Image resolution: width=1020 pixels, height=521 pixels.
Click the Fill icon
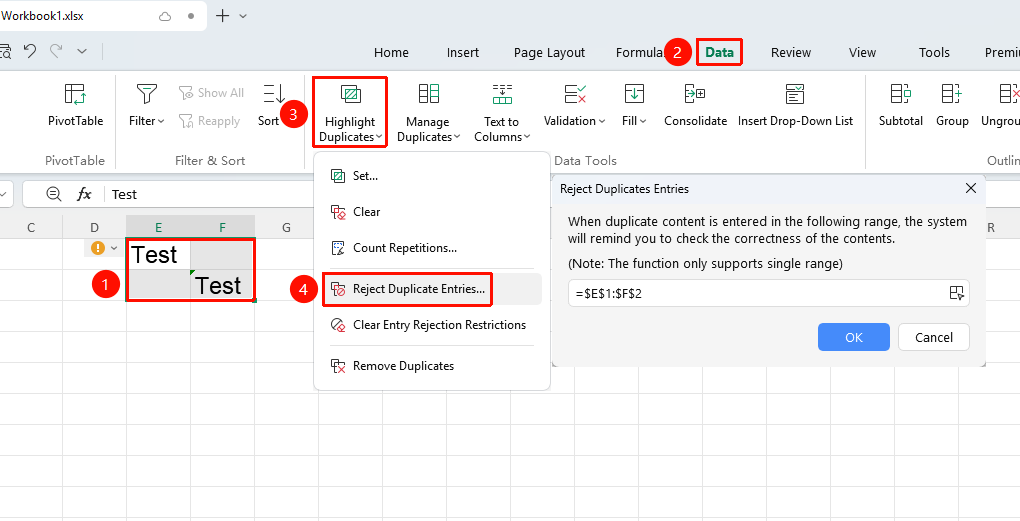coord(634,94)
